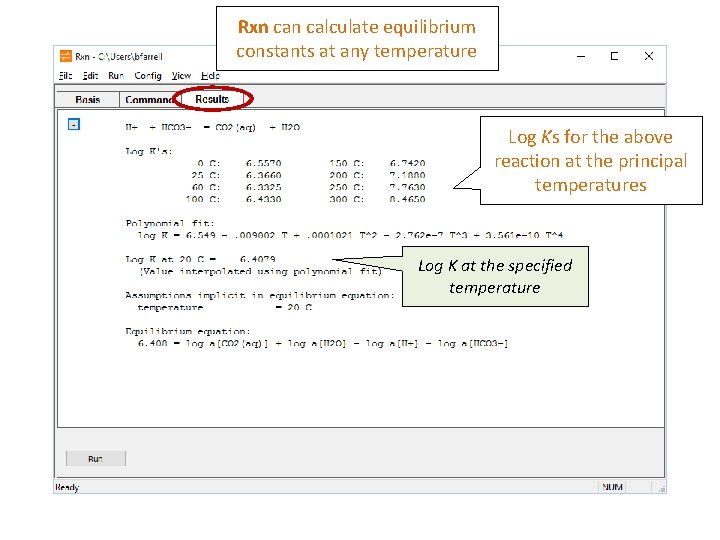Click the polynomial log K equation line

(x=350, y=235)
